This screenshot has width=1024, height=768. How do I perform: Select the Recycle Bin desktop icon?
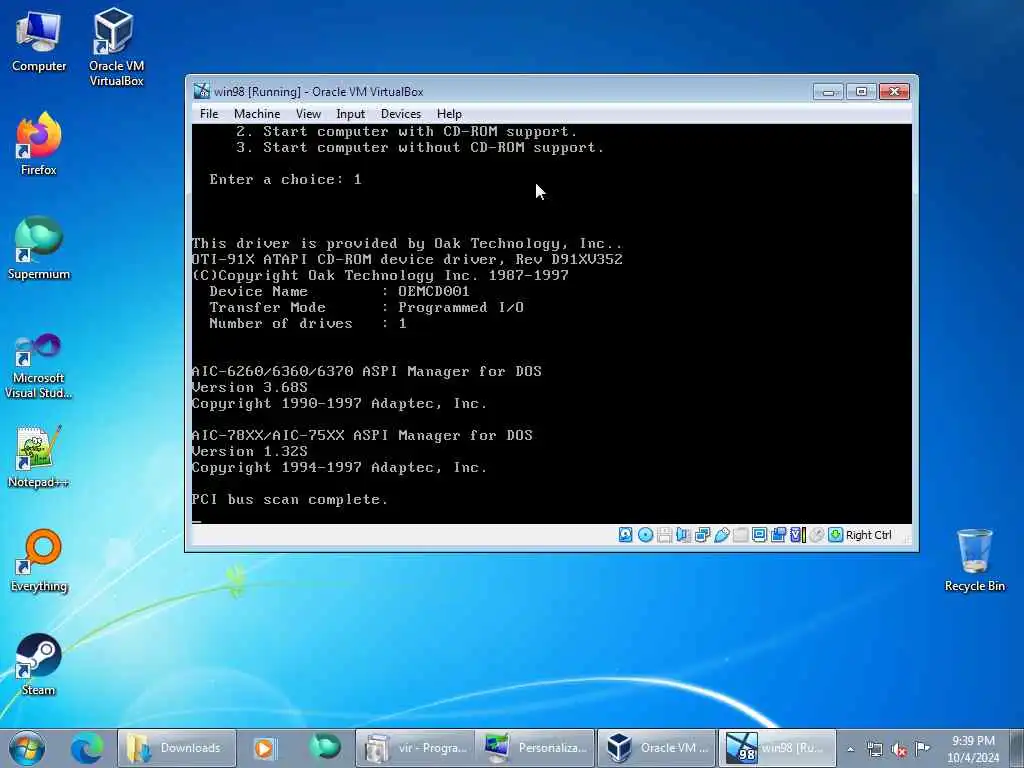tap(974, 561)
